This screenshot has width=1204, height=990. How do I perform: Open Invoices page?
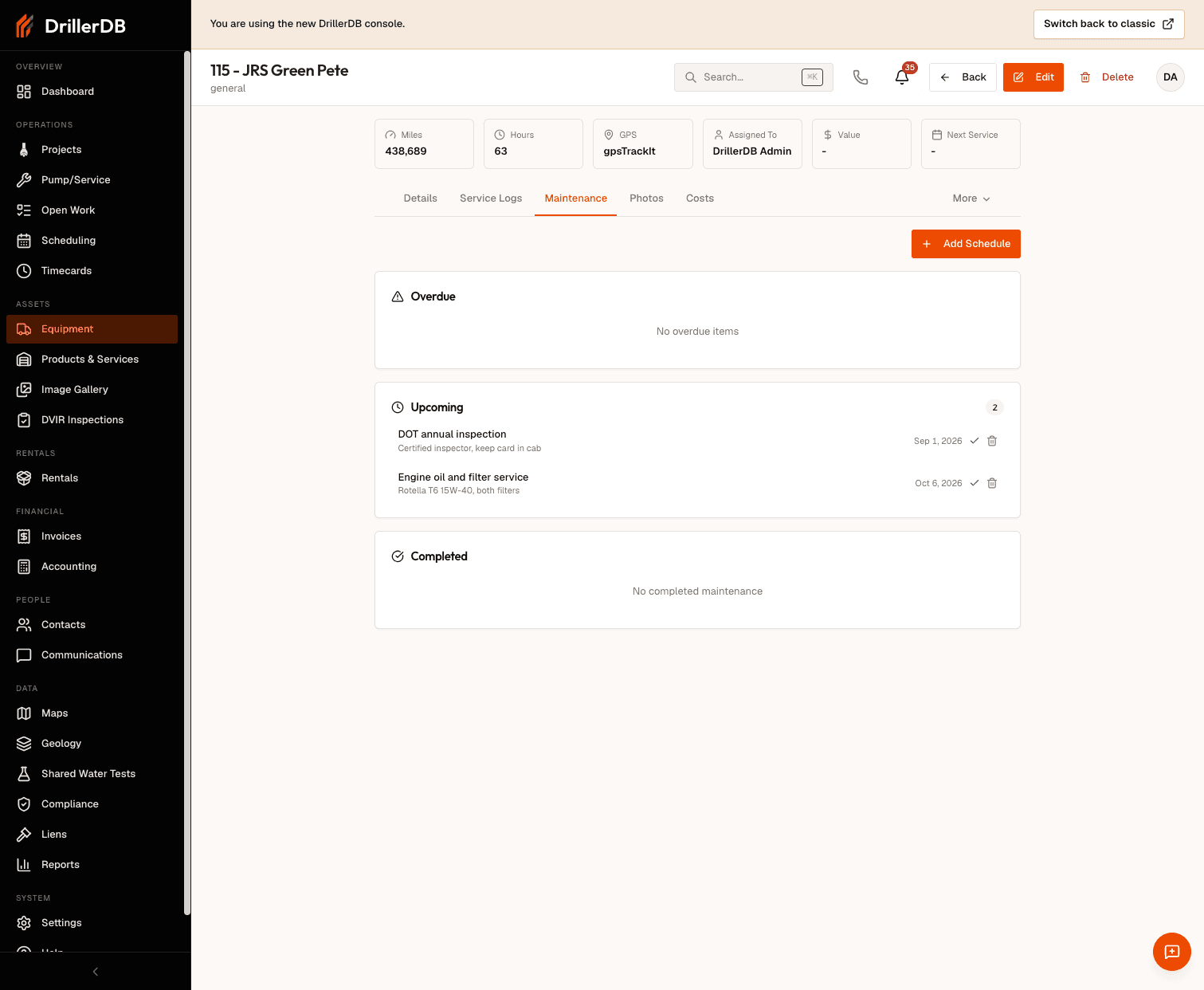[x=92, y=536]
